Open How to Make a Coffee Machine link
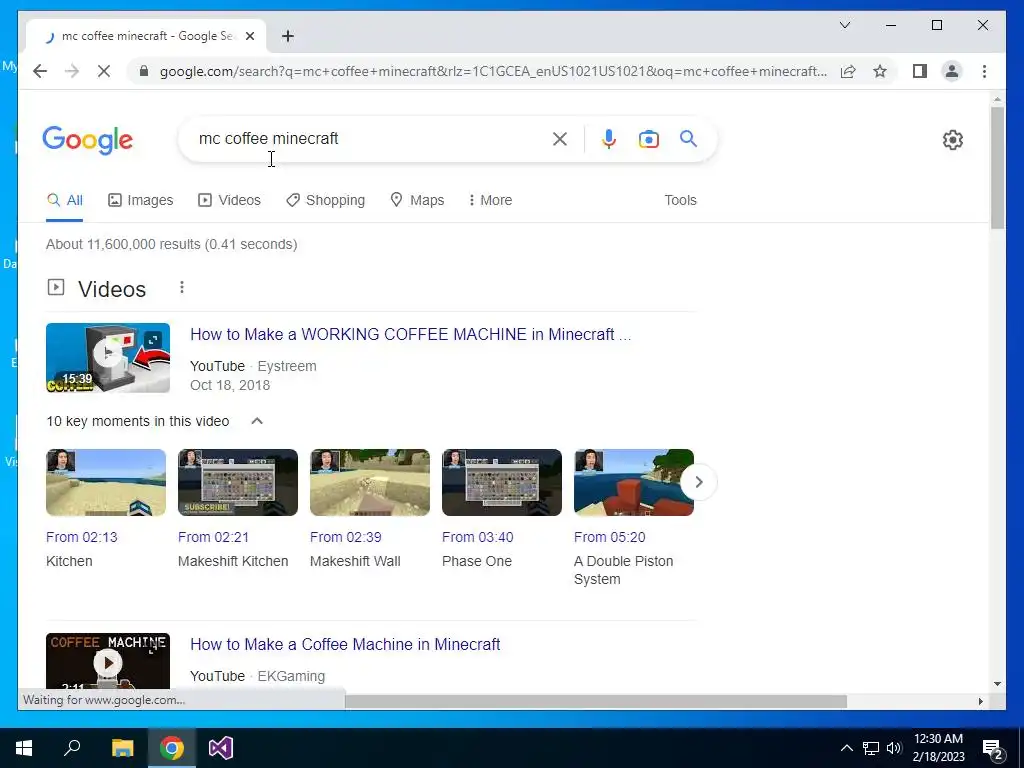 (x=345, y=645)
